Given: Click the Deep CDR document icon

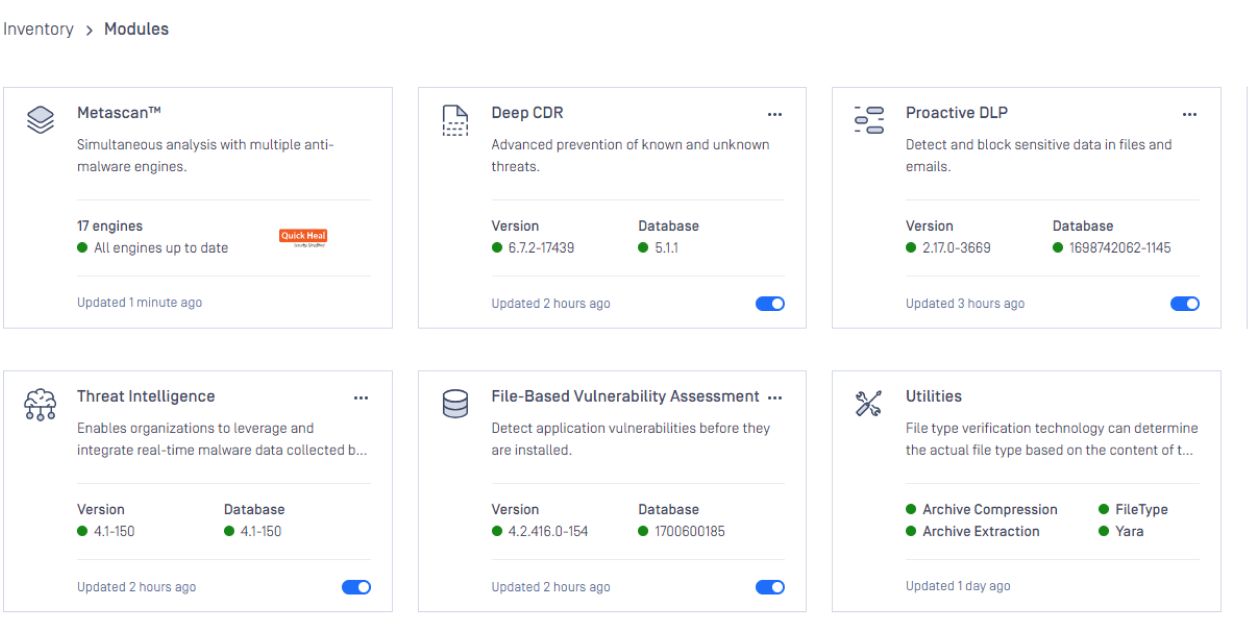Looking at the screenshot, I should (455, 120).
